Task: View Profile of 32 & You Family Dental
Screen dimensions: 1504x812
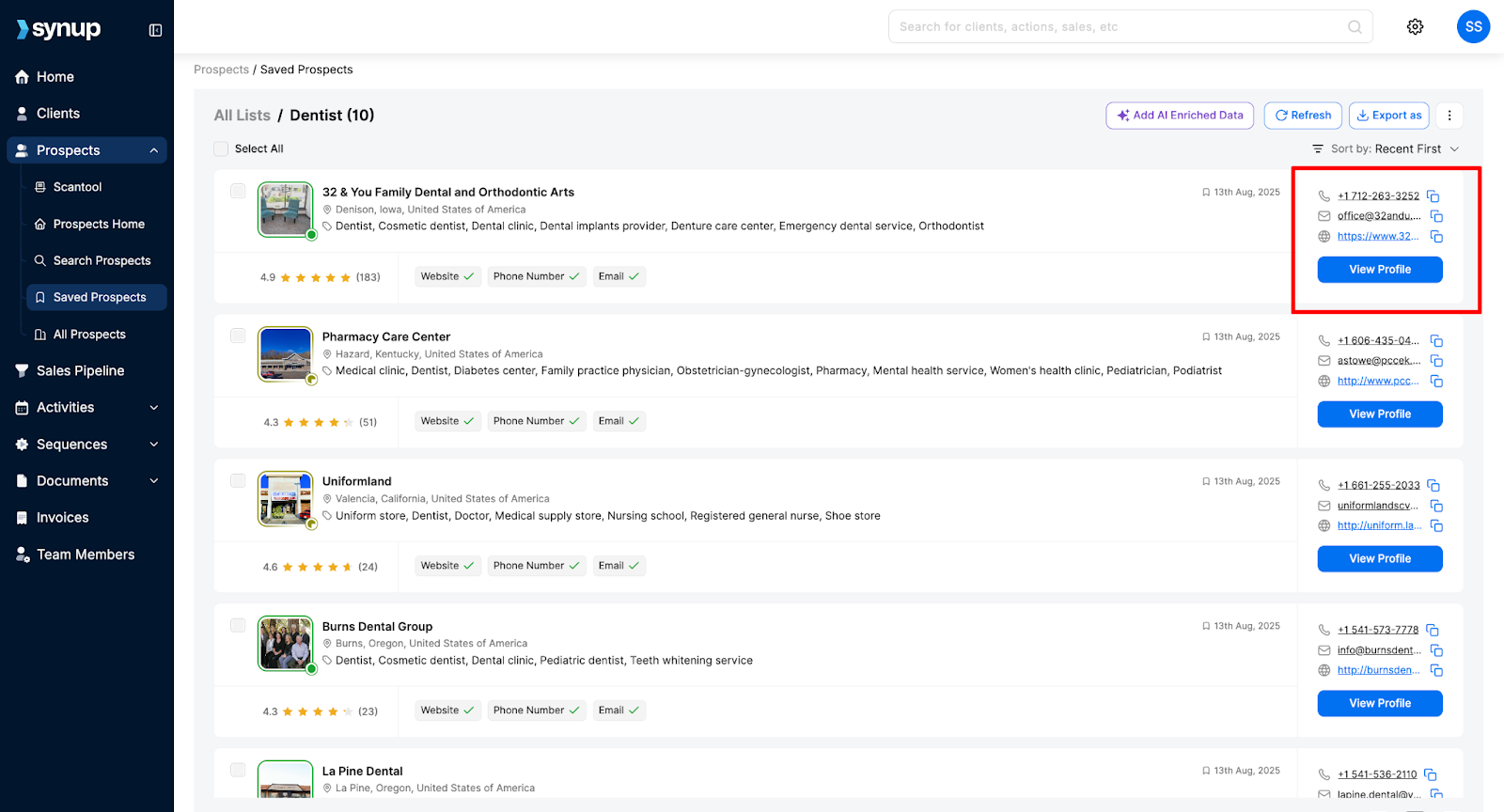Action: pos(1380,270)
